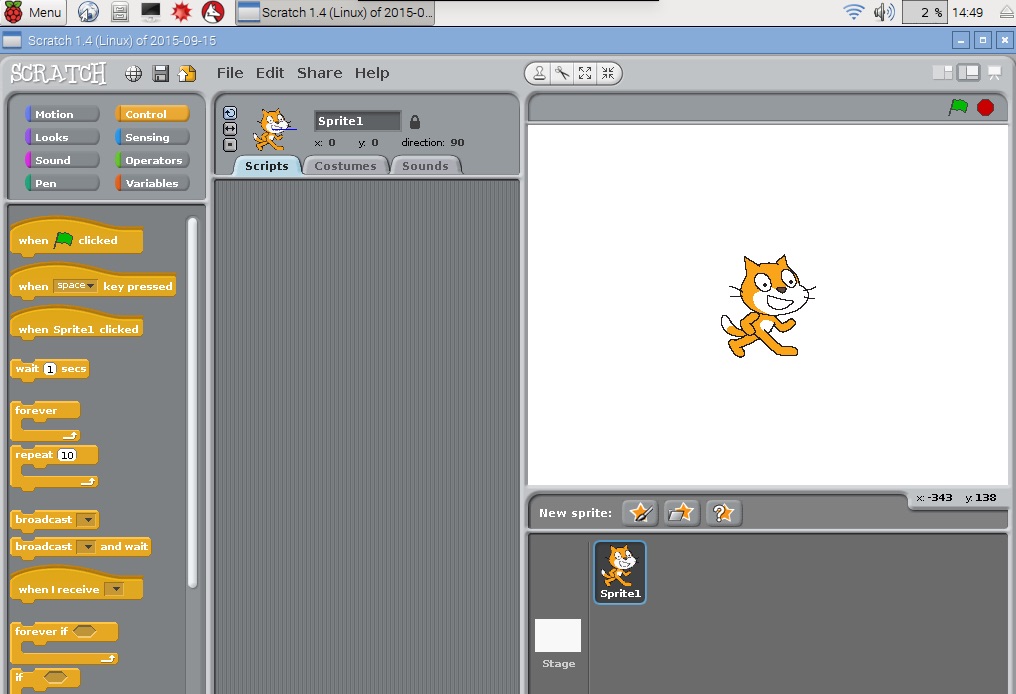
Task: Switch to the Costumes tab
Action: point(345,166)
